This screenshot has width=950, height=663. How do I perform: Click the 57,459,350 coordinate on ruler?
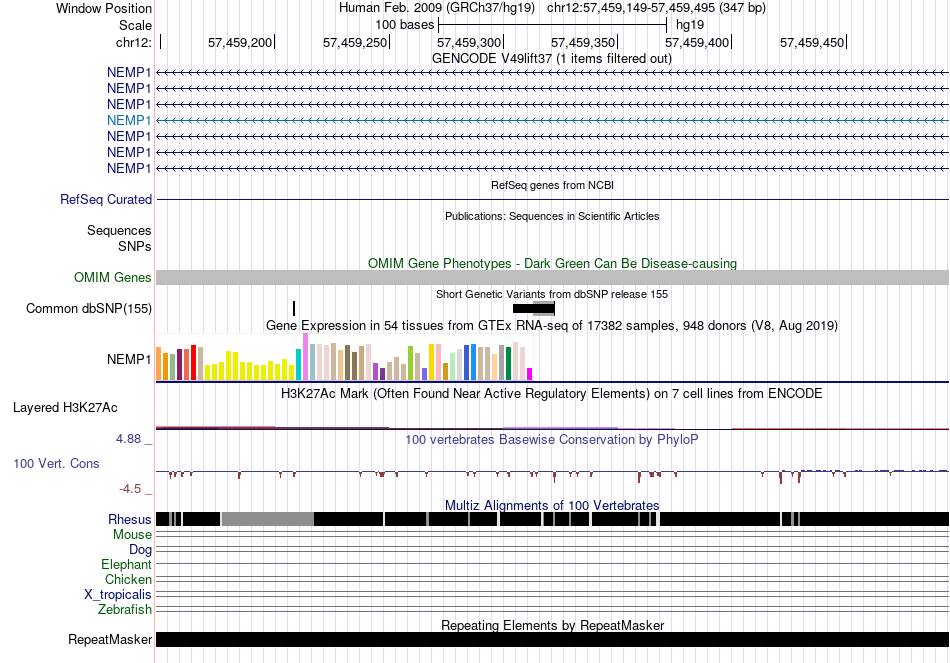pyautogui.click(x=583, y=42)
